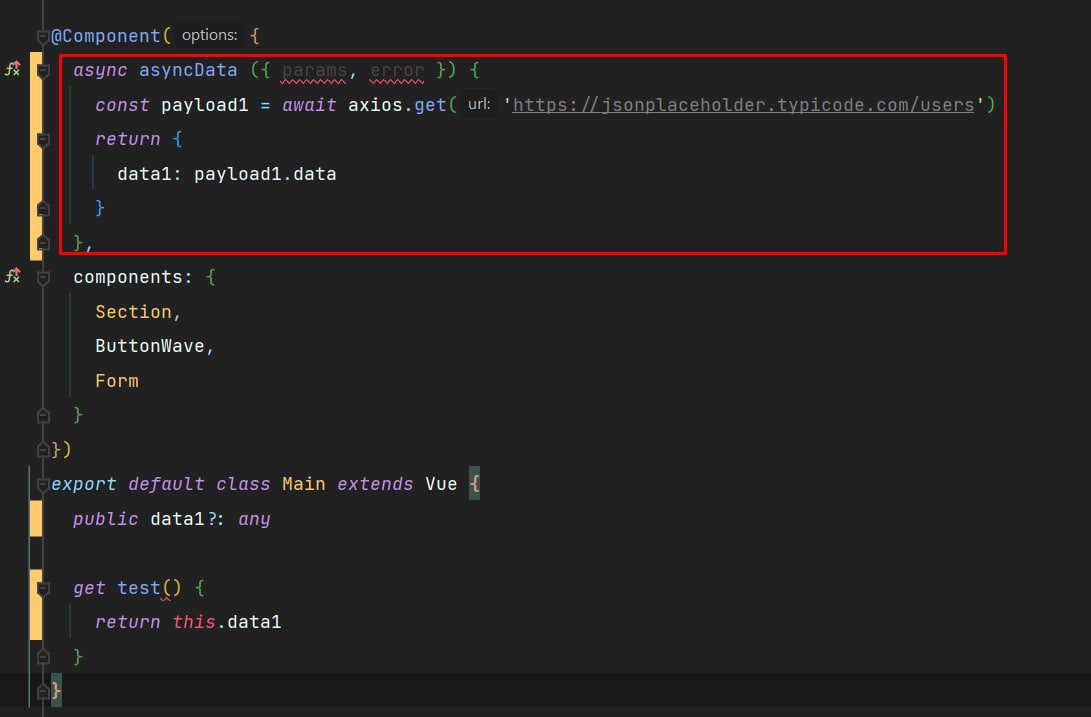Click the 'payload1' constant declaration
Image resolution: width=1091 pixels, height=717 pixels.
point(205,105)
